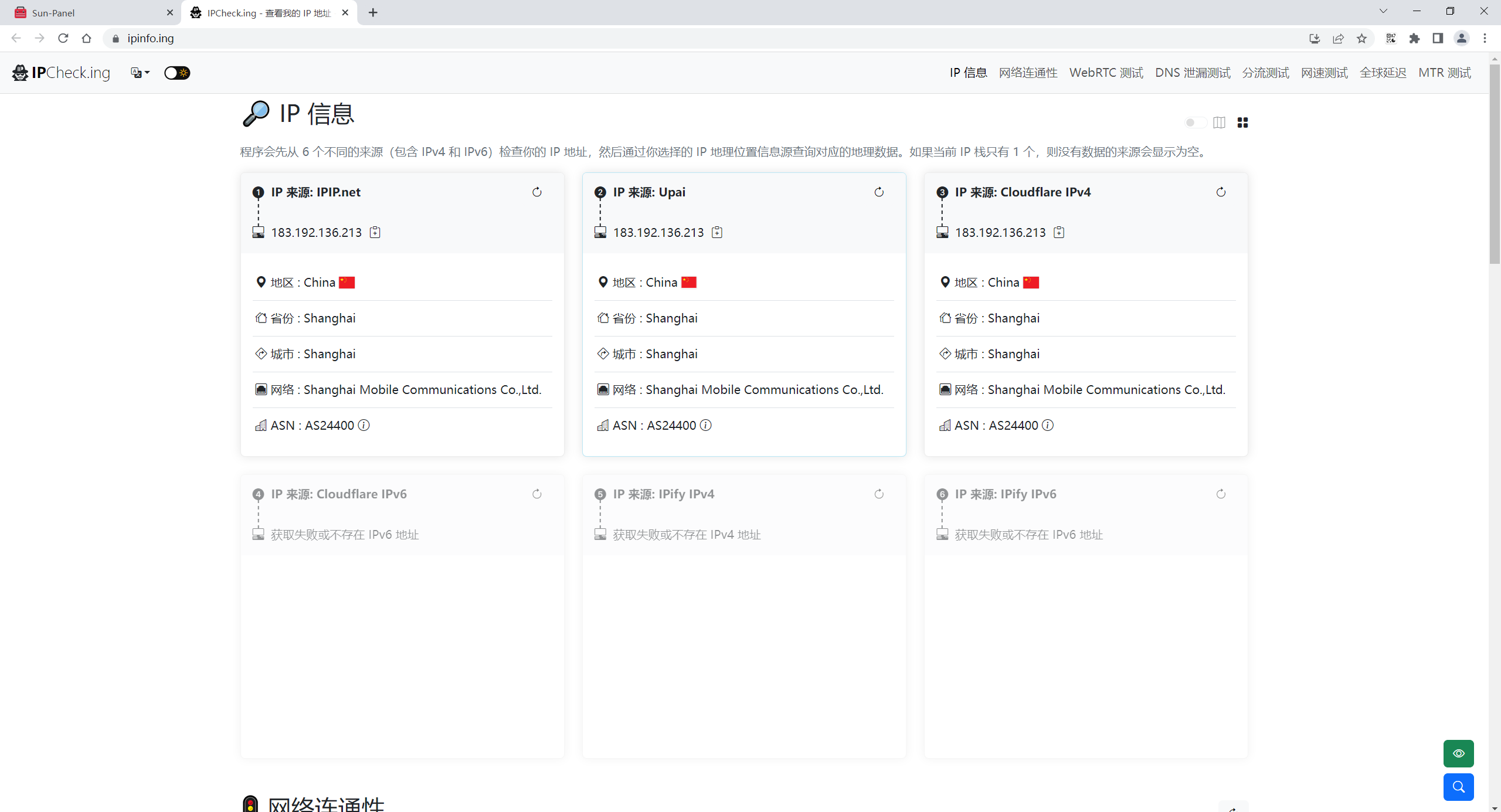
Task: Copy the IP address in Upai card
Action: (x=717, y=232)
